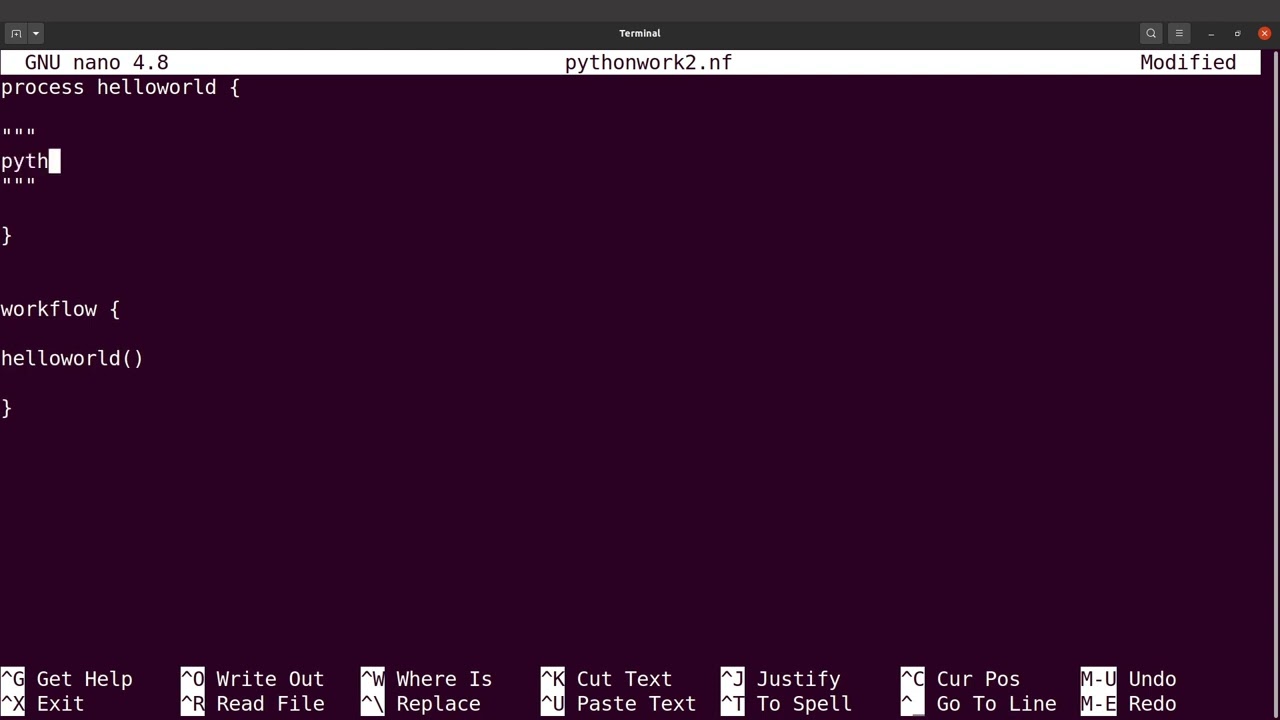This screenshot has height=720, width=1280.
Task: Click the ^T To Spell shortcut
Action: (786, 704)
